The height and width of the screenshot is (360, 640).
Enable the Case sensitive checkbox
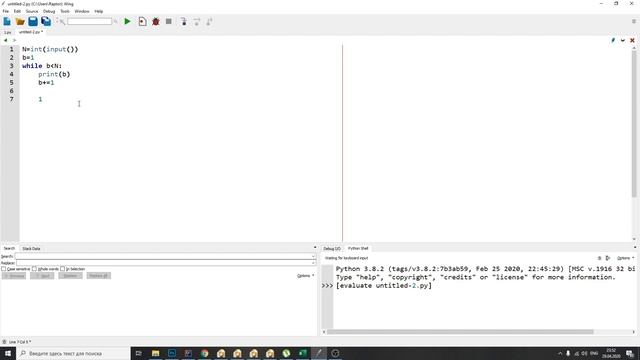(x=4, y=269)
